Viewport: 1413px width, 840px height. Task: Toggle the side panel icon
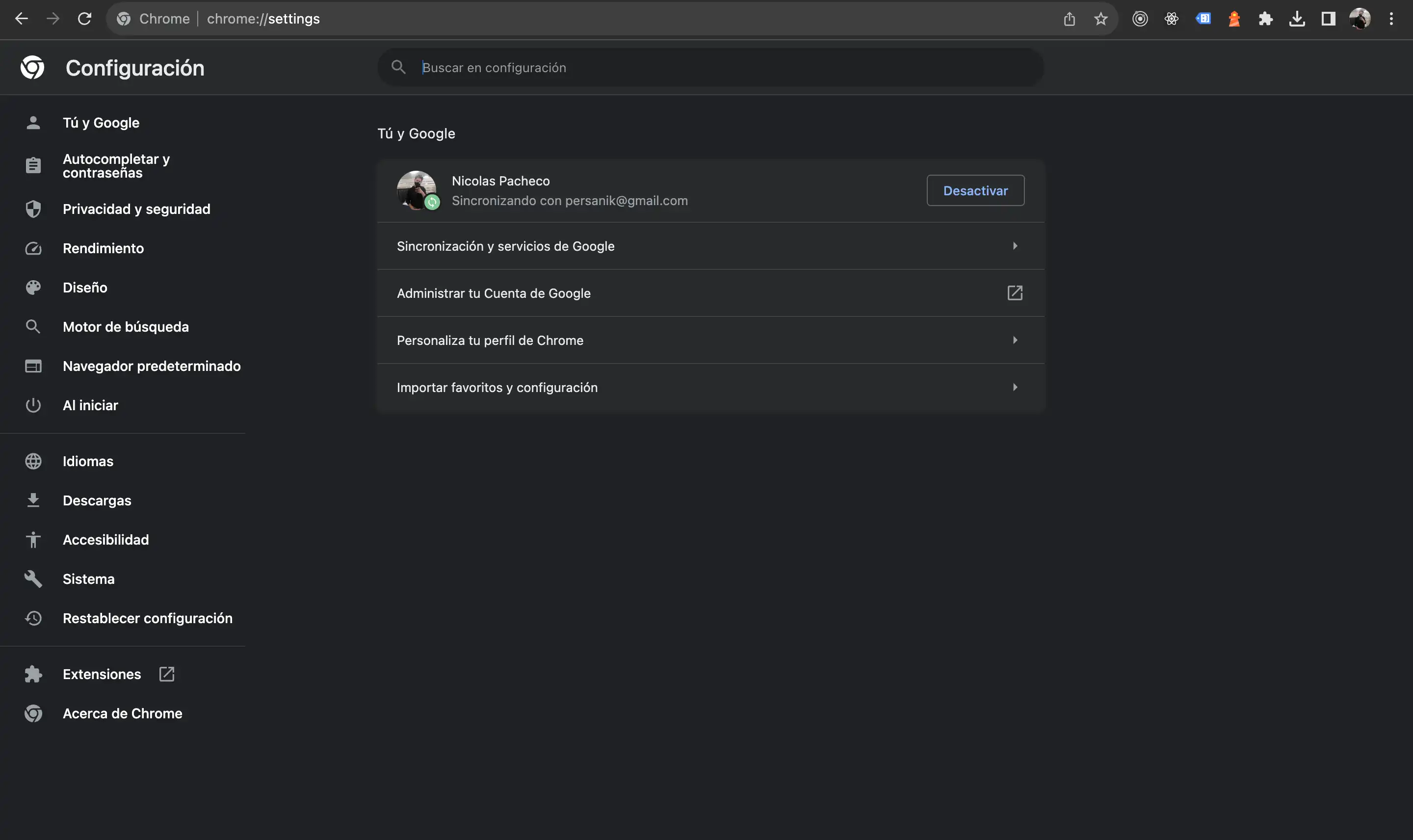[x=1328, y=19]
